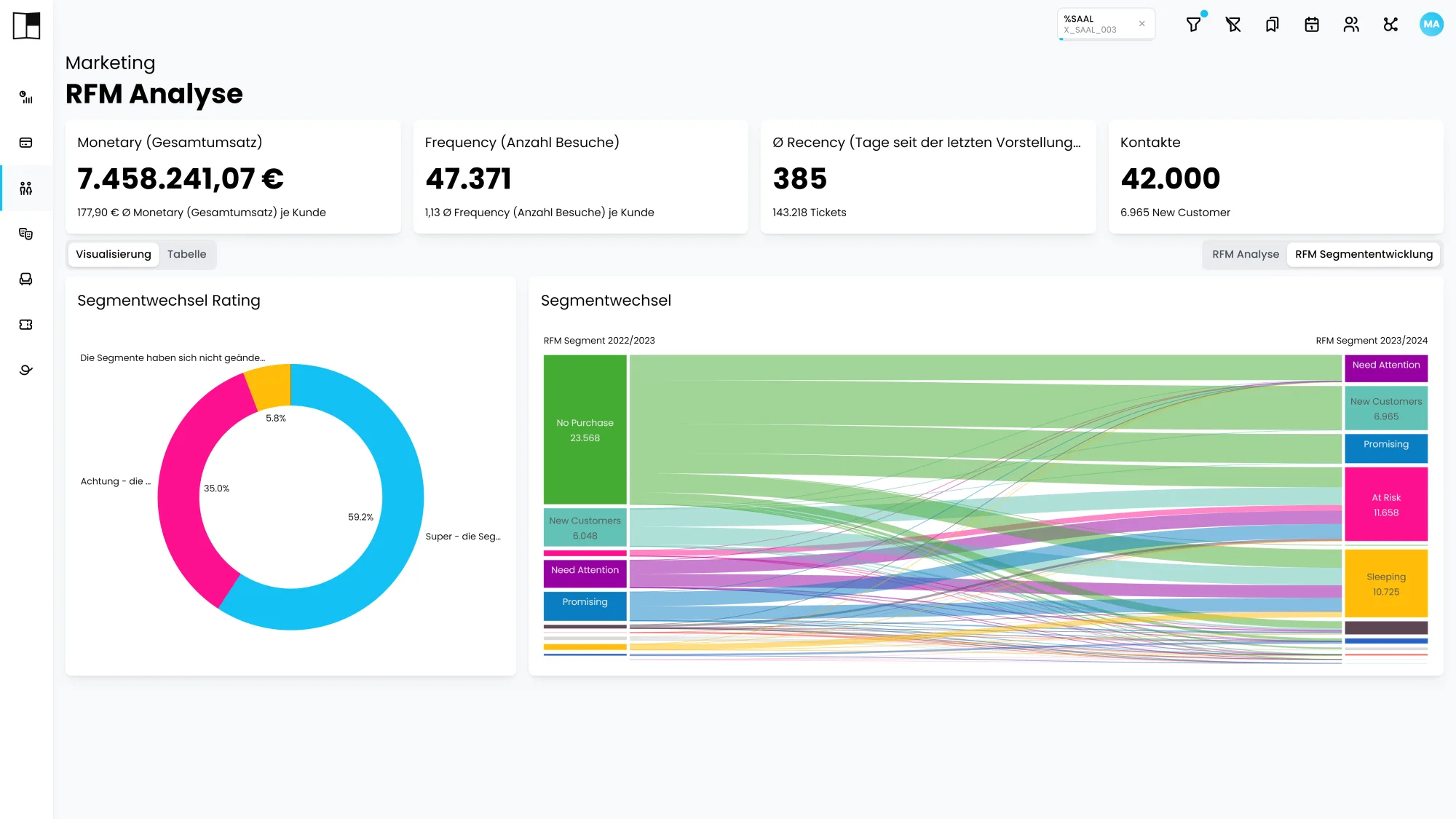Open the active filter funnel icon
This screenshot has height=819, width=1456.
point(1194,25)
